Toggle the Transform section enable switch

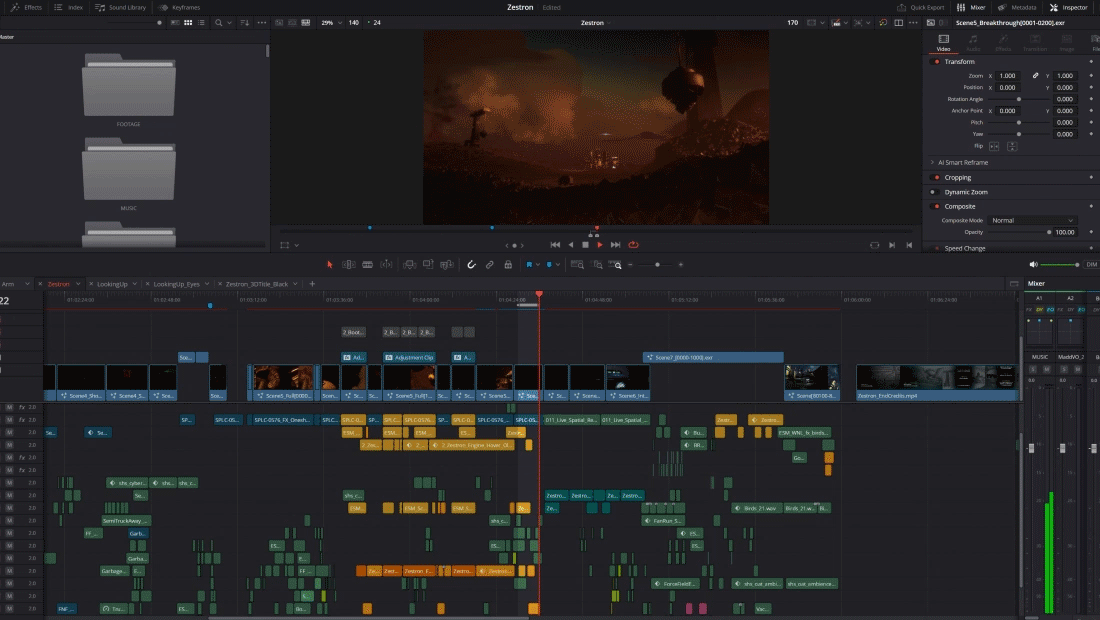(936, 62)
